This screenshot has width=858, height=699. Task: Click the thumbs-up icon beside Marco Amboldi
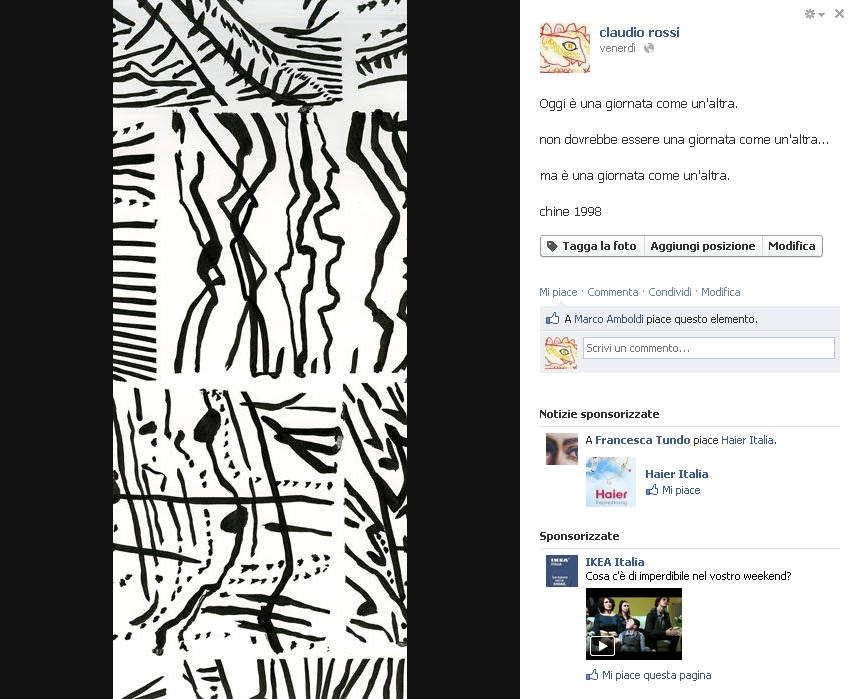click(553, 319)
